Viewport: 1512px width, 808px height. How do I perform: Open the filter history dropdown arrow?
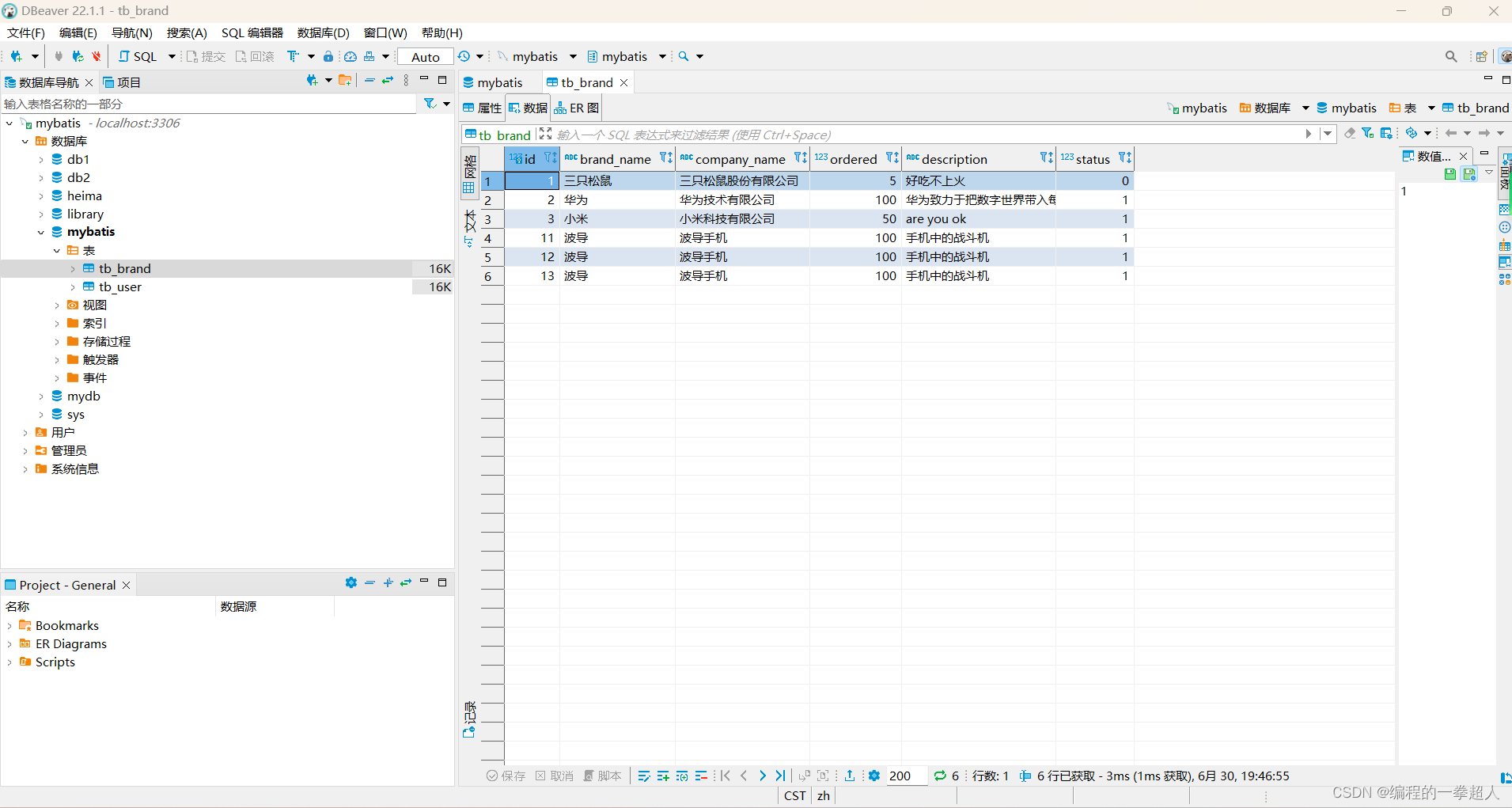1328,134
